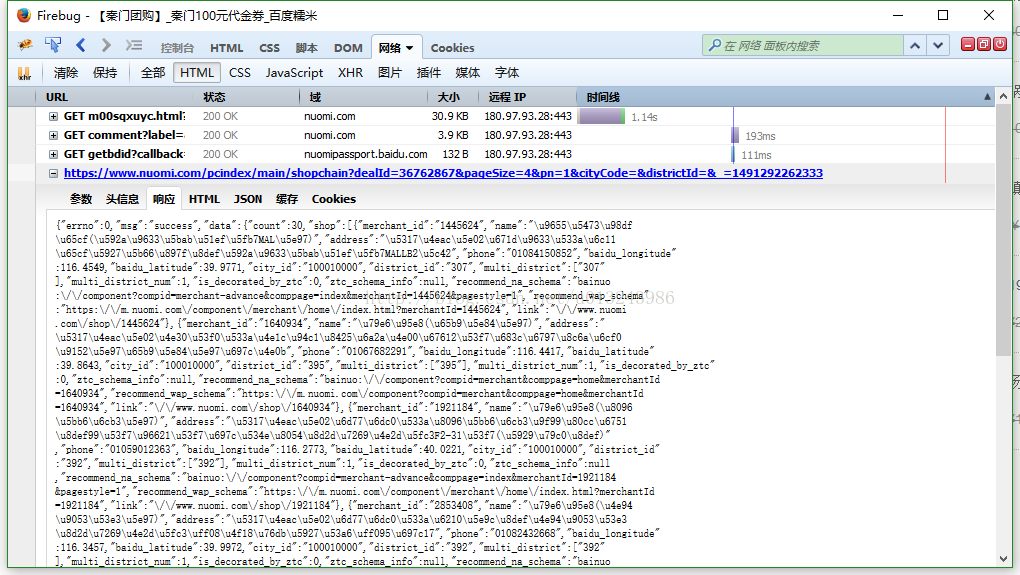Screen dimensions: 1020x575
Task: Click the 193ms timeline bar
Action: pyautogui.click(x=735, y=135)
